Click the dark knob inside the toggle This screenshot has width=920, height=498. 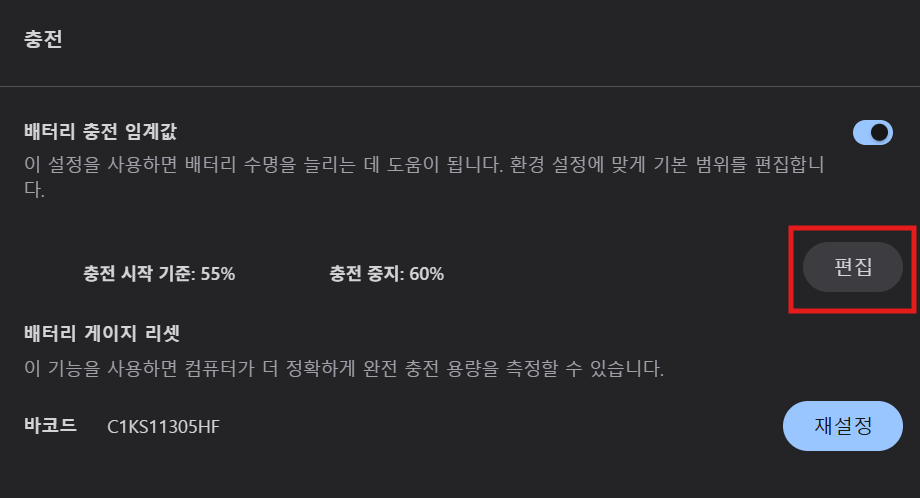pos(880,133)
